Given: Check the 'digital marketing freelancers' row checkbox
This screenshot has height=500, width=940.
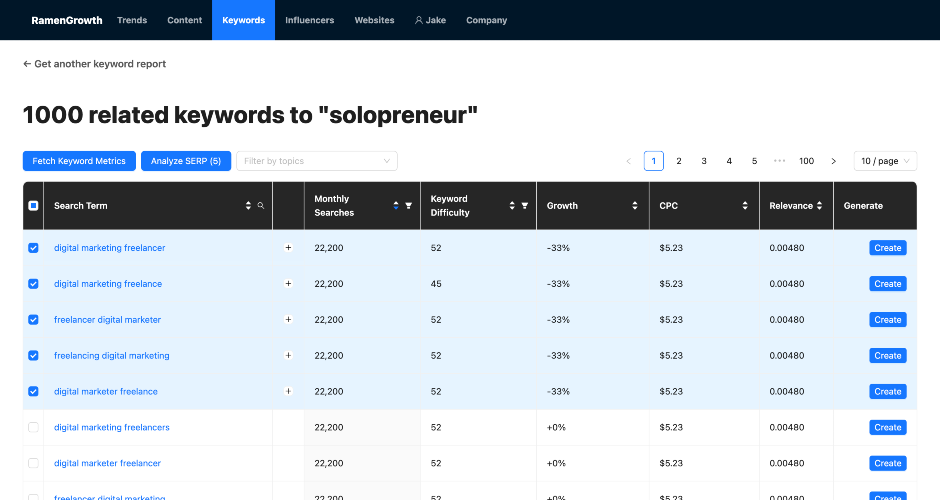Looking at the screenshot, I should 33,428.
